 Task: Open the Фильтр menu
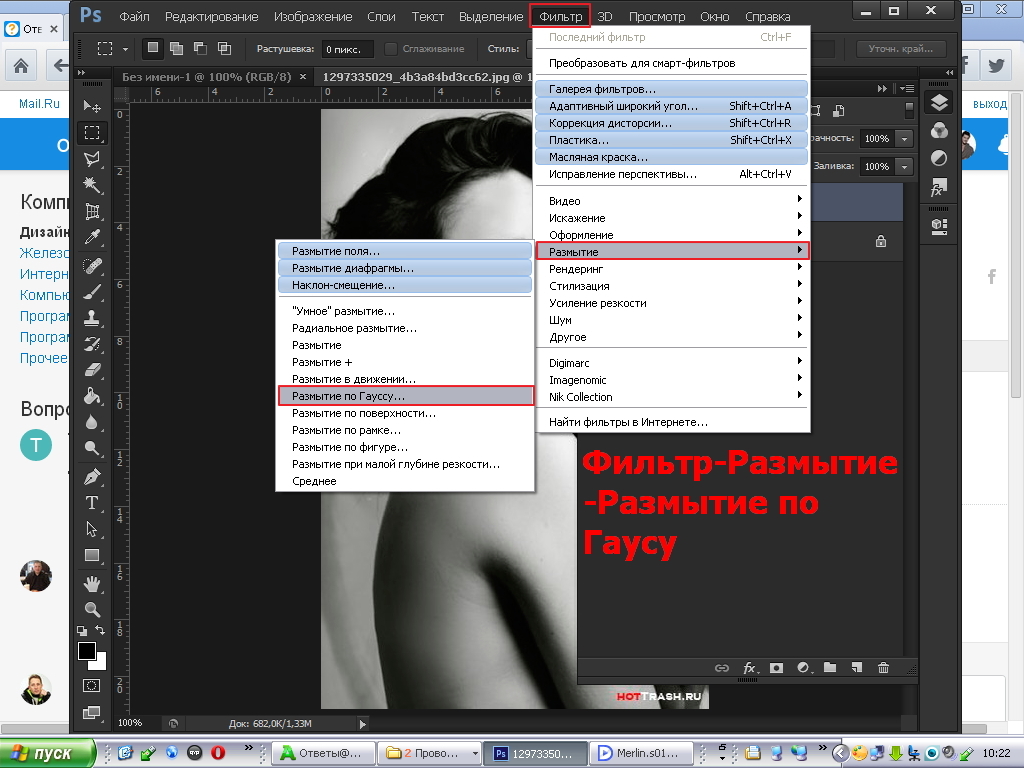tap(560, 16)
